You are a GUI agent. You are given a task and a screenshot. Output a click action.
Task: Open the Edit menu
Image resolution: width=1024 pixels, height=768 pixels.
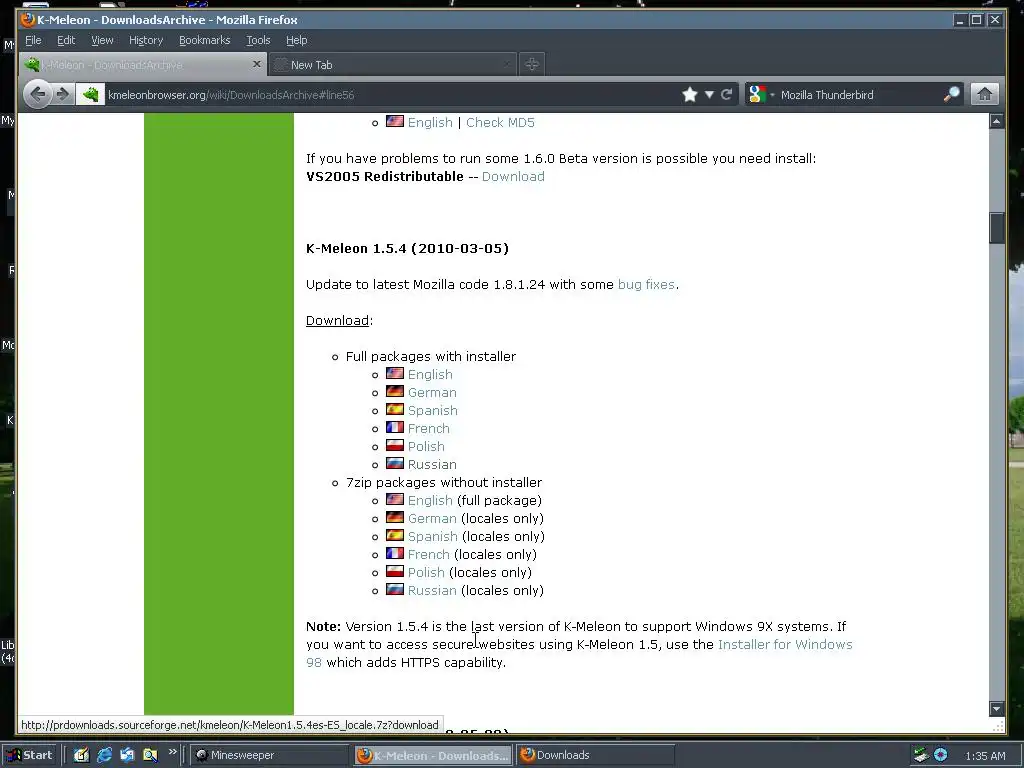point(66,40)
